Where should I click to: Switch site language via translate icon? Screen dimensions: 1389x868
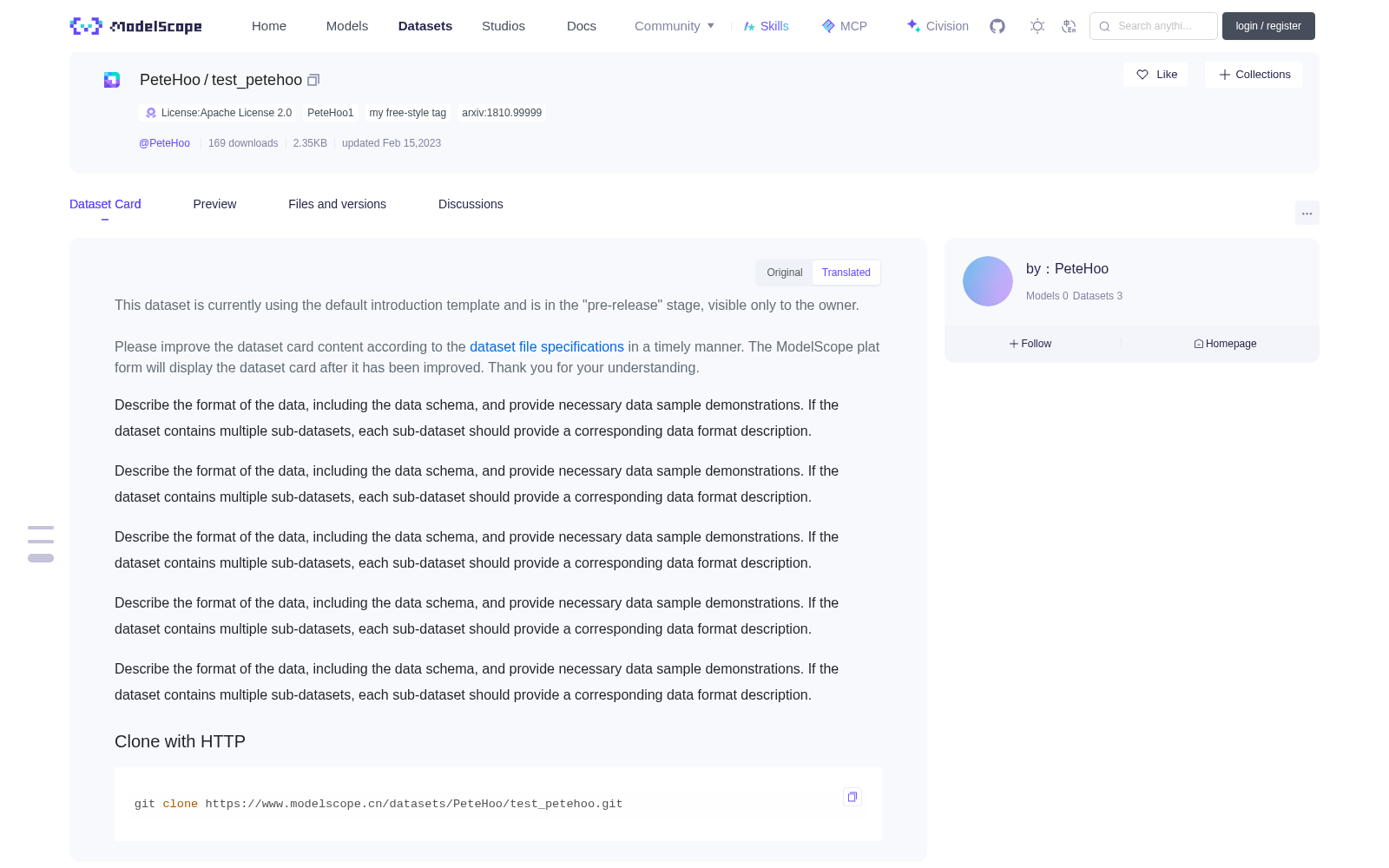click(x=1070, y=26)
